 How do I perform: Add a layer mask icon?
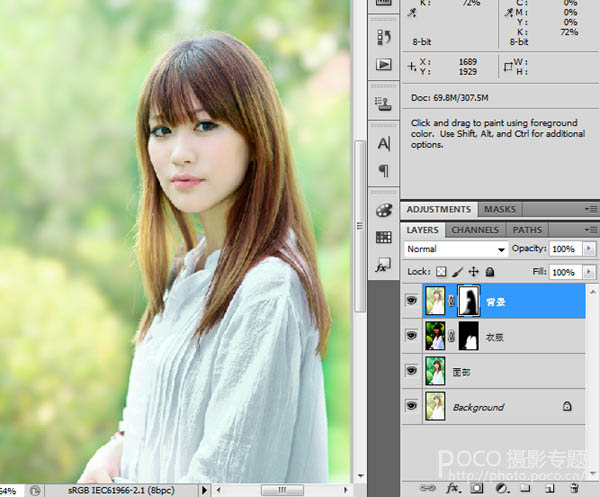pyautogui.click(x=477, y=488)
